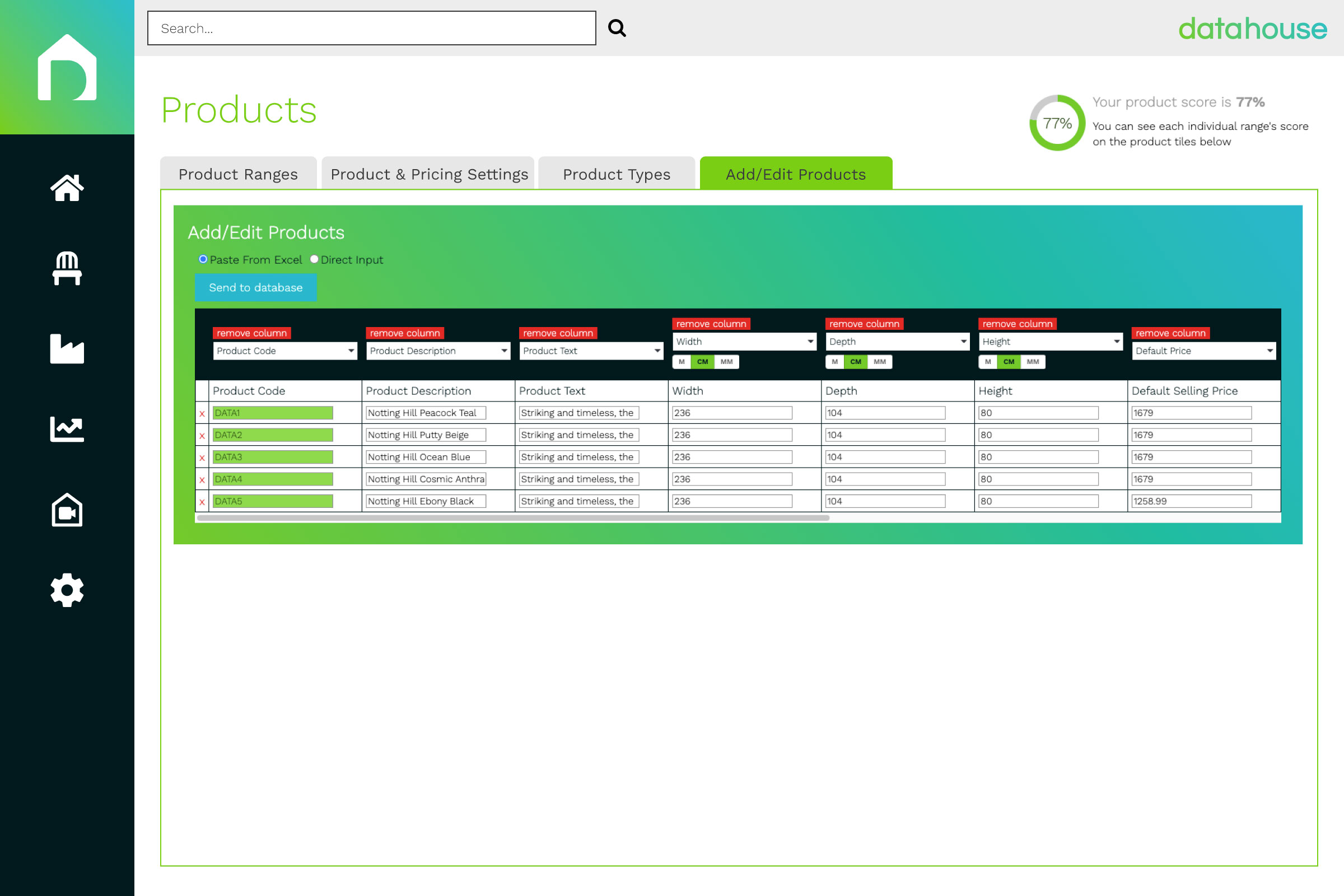Open the Depth column dropdown
The image size is (1344, 896).
coord(898,342)
